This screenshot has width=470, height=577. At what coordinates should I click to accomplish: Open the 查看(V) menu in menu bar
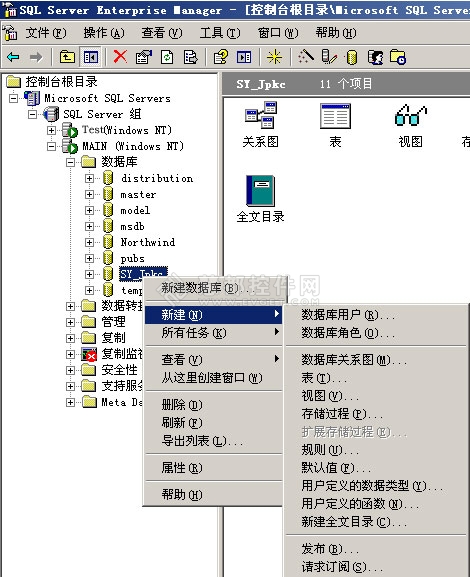[x=162, y=33]
